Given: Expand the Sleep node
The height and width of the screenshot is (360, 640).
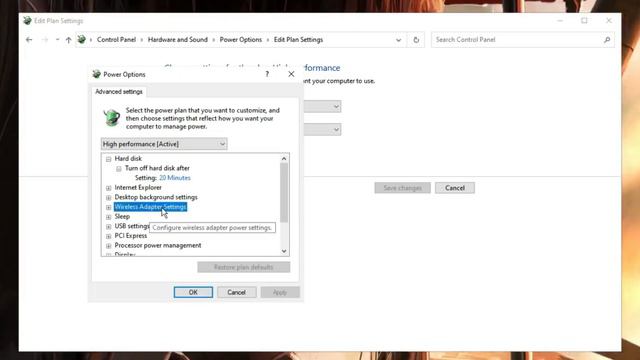Looking at the screenshot, I should pos(109,217).
